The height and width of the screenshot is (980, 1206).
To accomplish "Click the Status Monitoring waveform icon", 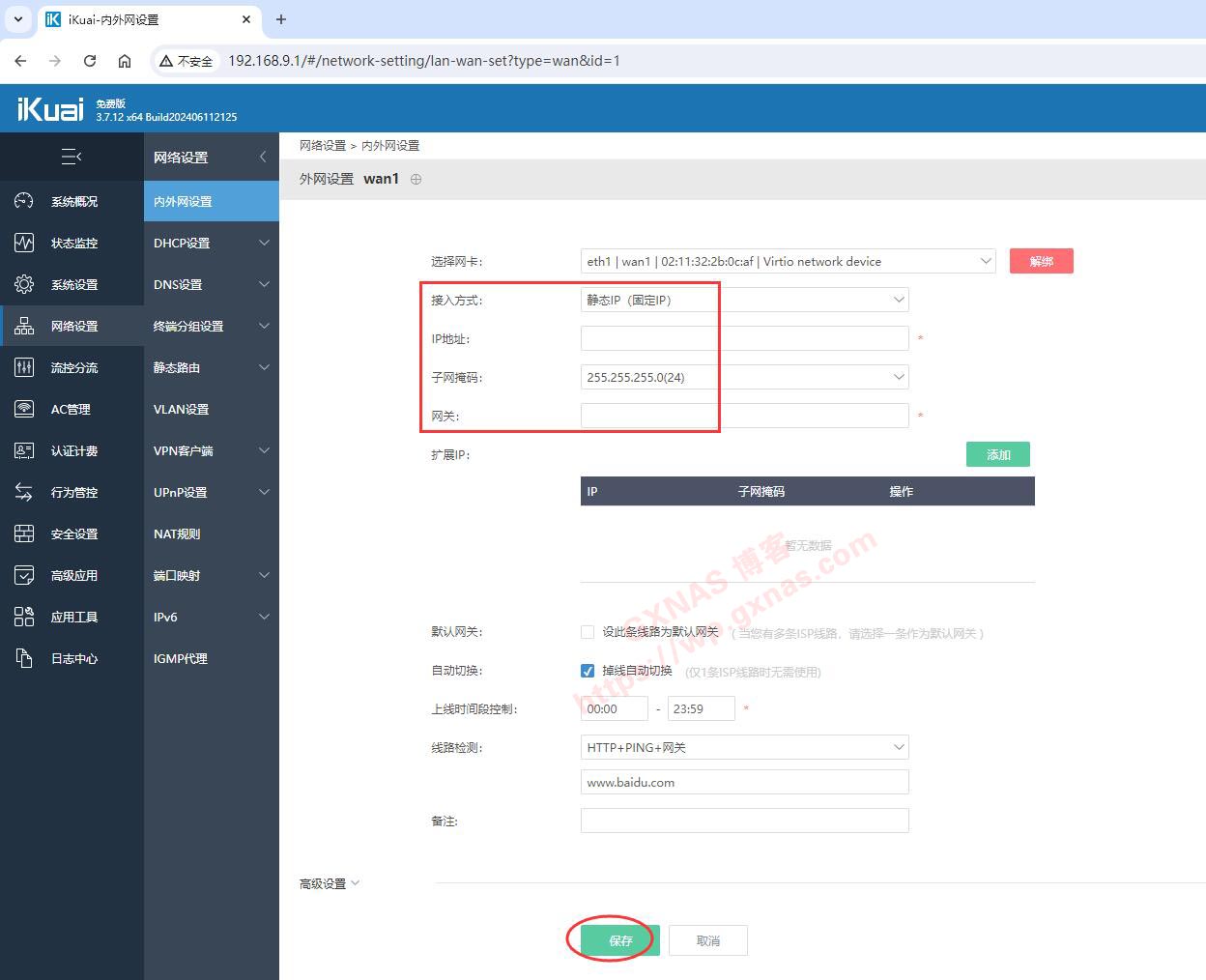I will click(24, 243).
